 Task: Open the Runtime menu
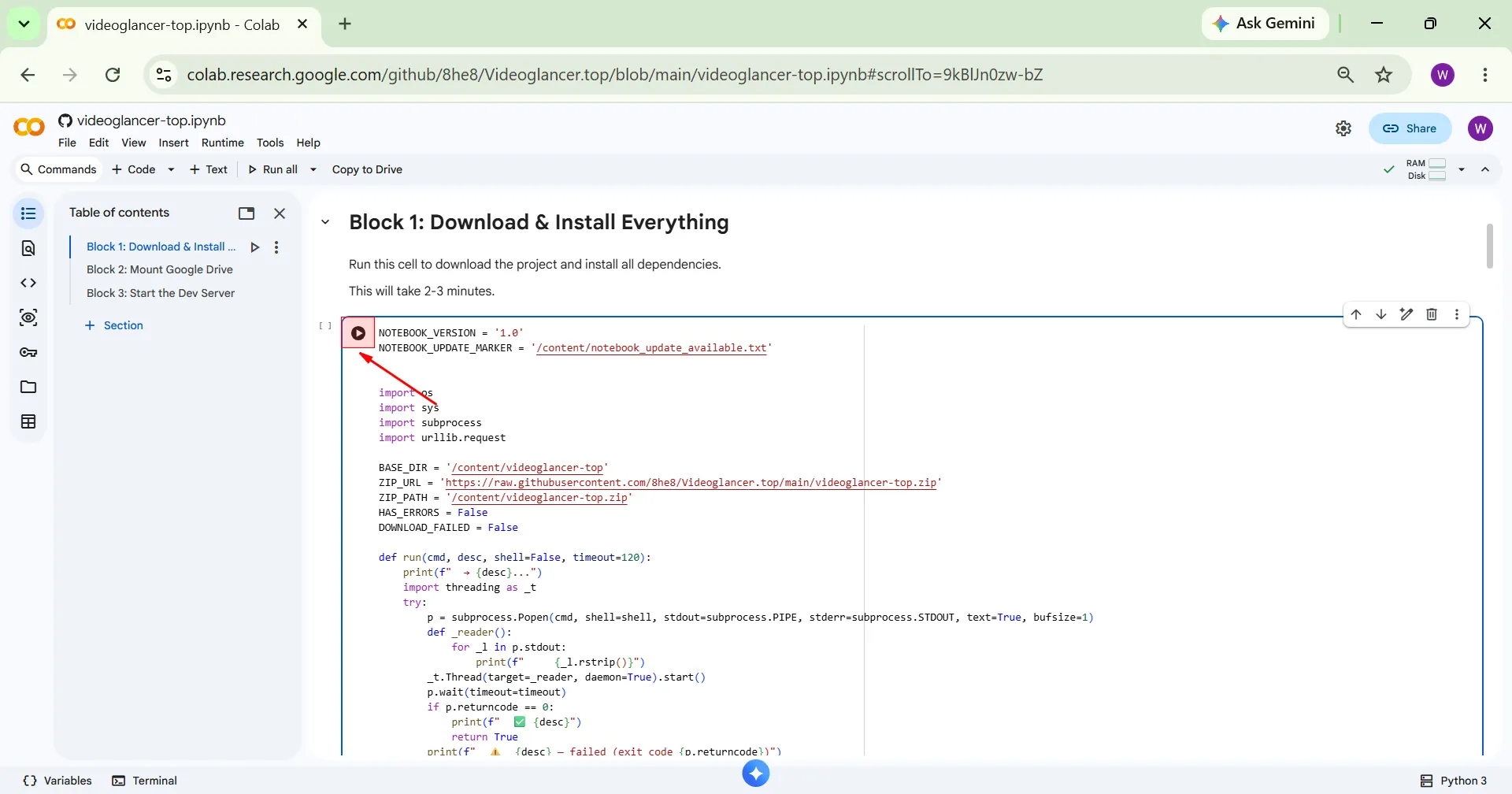click(223, 143)
